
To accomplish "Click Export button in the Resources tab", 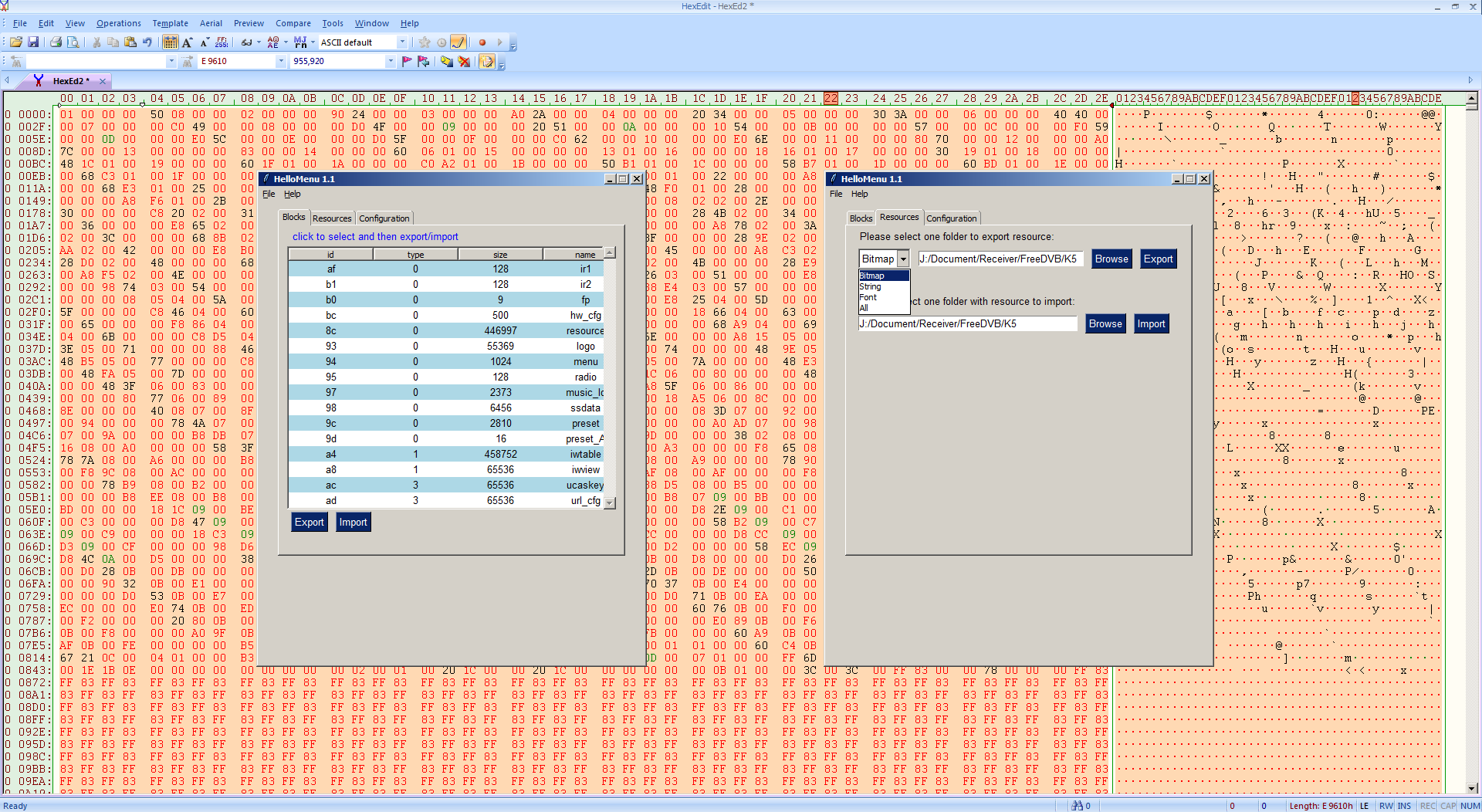I will tap(1158, 259).
